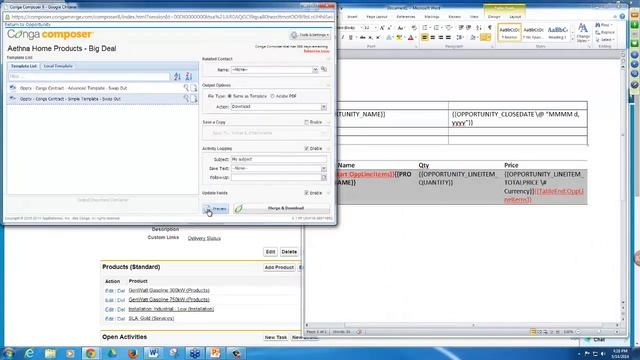Toggle the Activity Logging Enable checkbox
The width and height of the screenshot is (640, 360).
(x=307, y=149)
